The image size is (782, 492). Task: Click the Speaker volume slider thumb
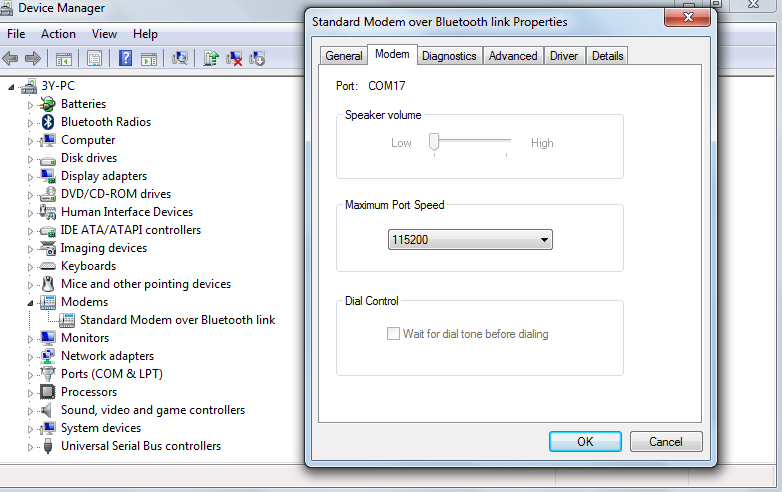(x=435, y=142)
